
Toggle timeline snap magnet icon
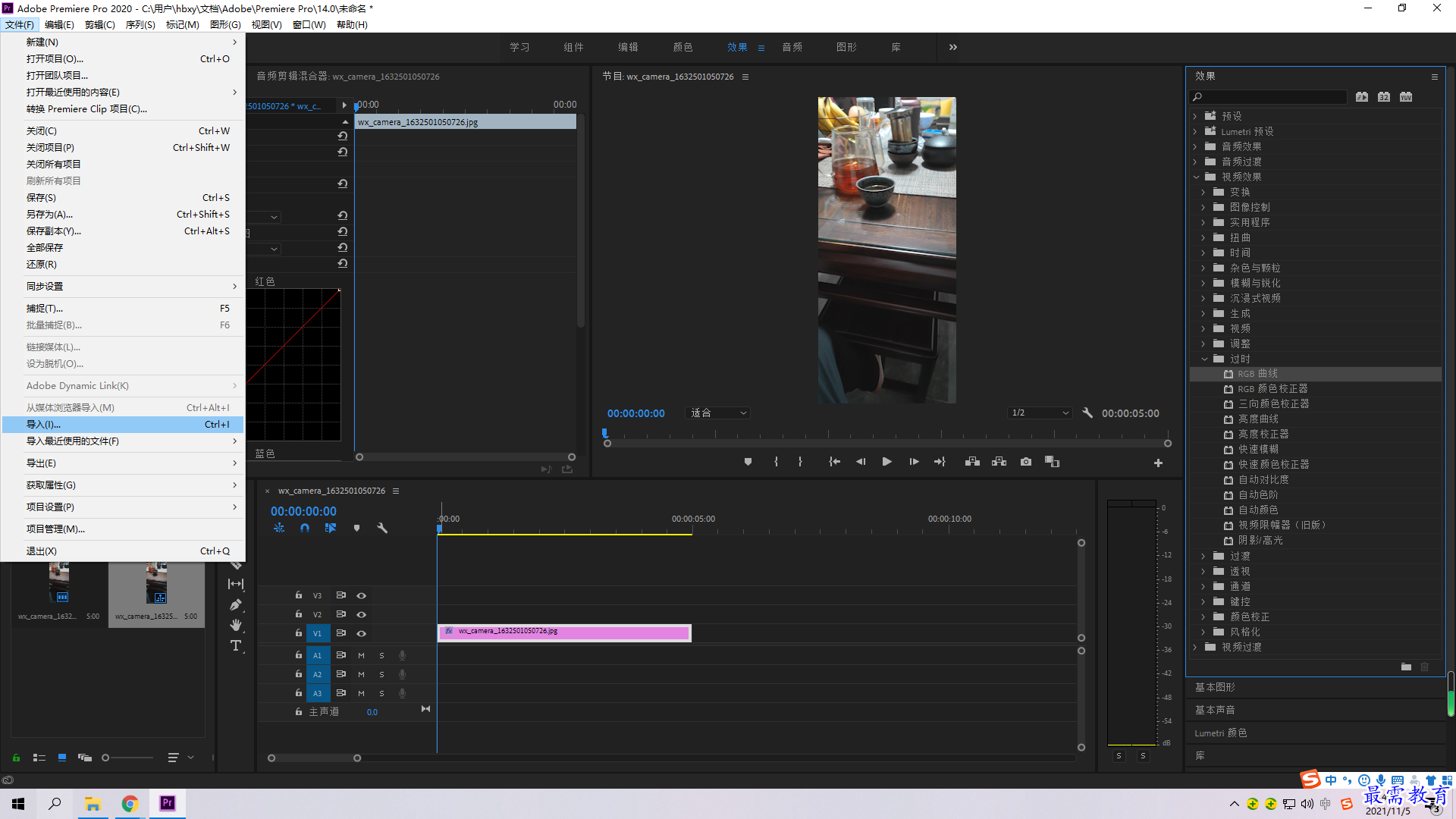(x=305, y=528)
